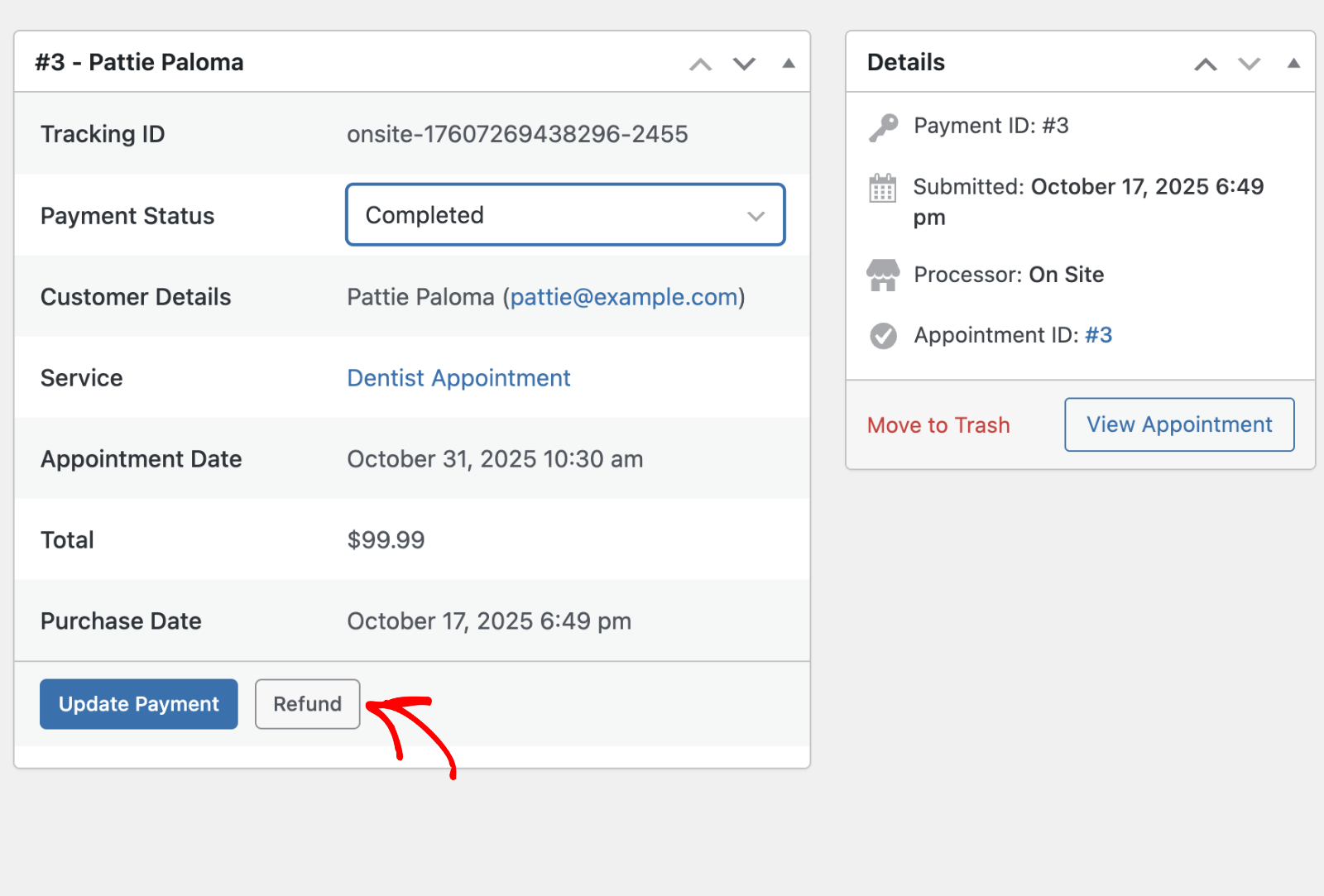Click the calendar icon next to Submitted
The image size is (1324, 896).
[x=883, y=189]
